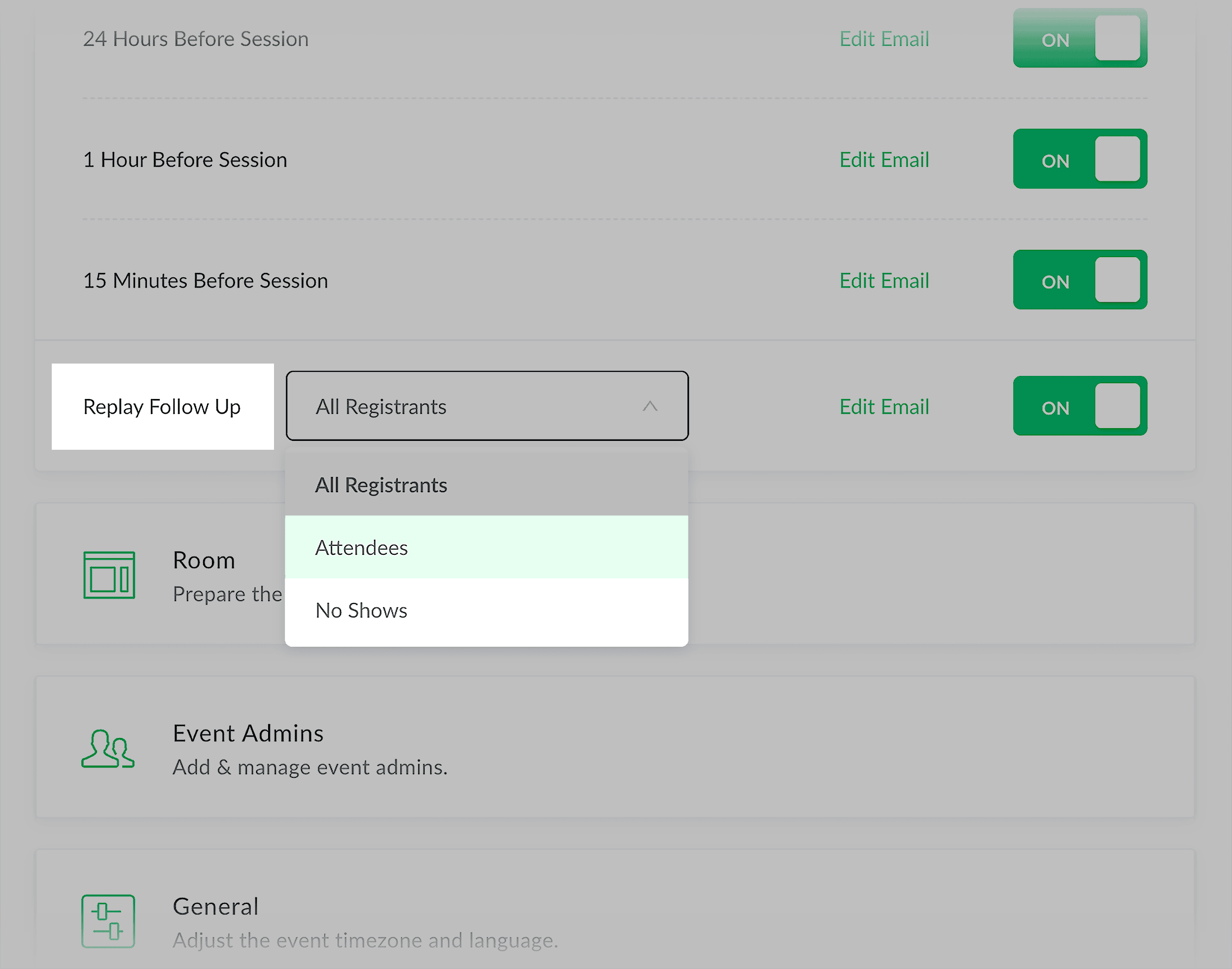
Task: Open the Room settings section
Action: point(204,560)
